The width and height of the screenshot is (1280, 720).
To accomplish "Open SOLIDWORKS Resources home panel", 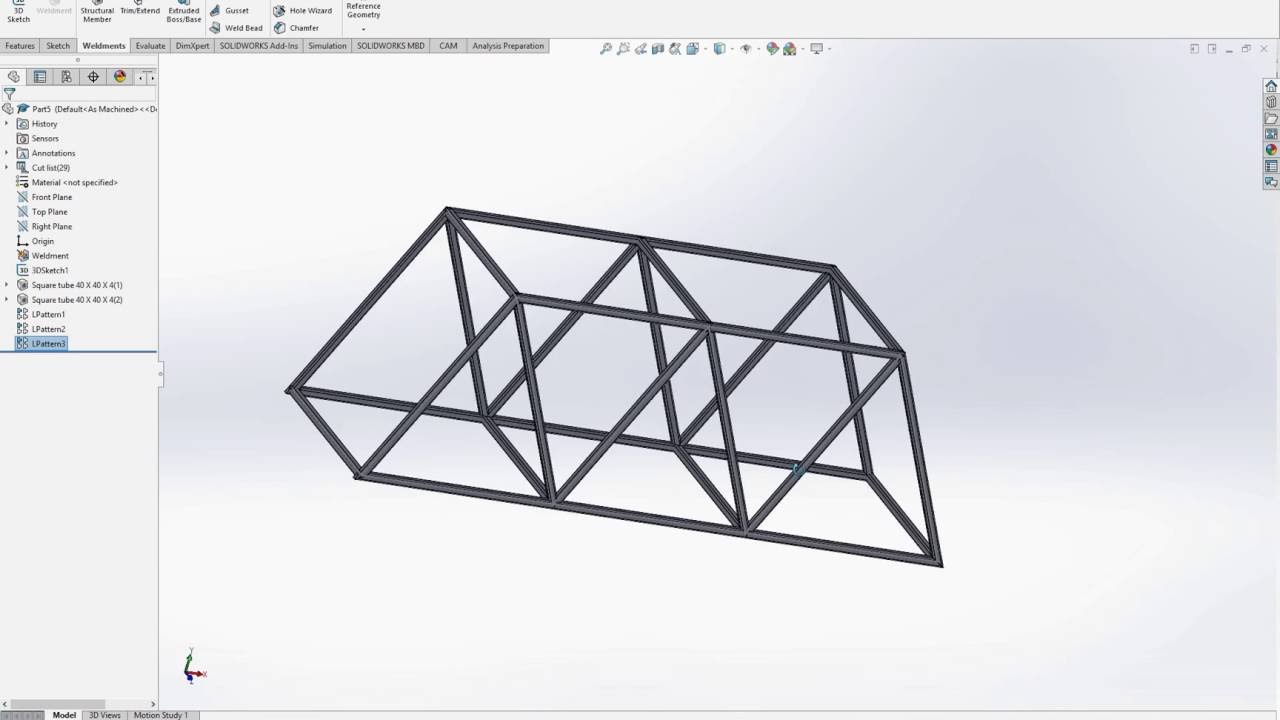I will point(1271,86).
